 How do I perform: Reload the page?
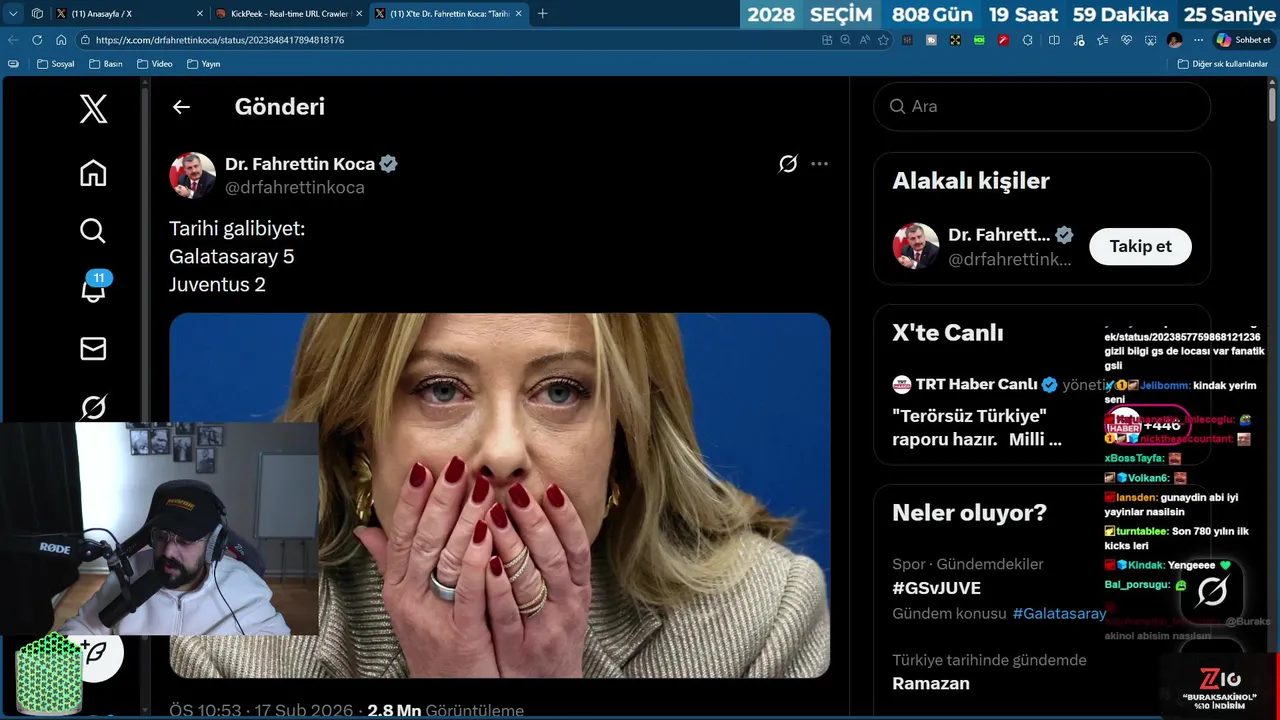(37, 40)
